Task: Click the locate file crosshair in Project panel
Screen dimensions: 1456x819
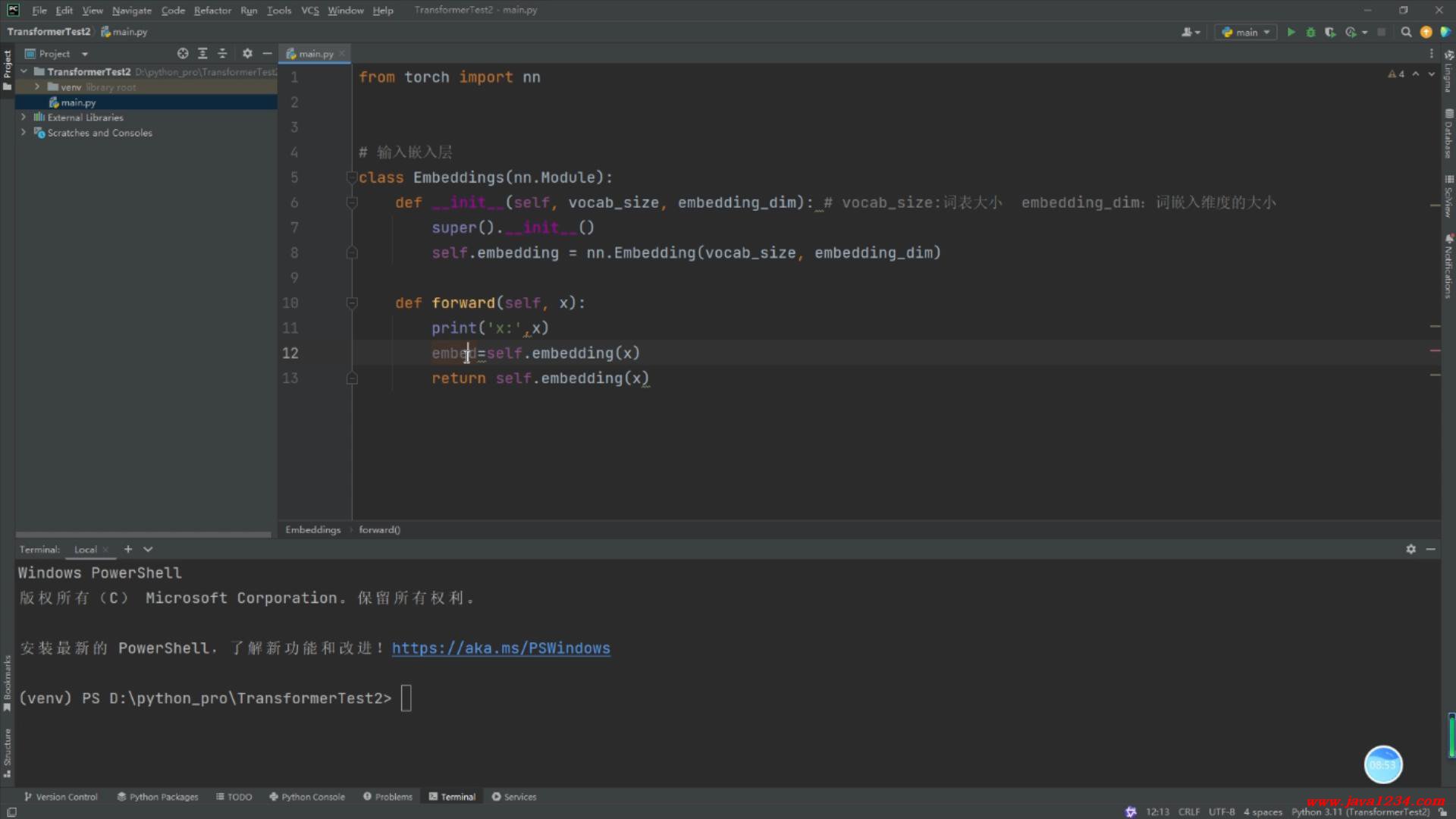Action: pos(183,54)
